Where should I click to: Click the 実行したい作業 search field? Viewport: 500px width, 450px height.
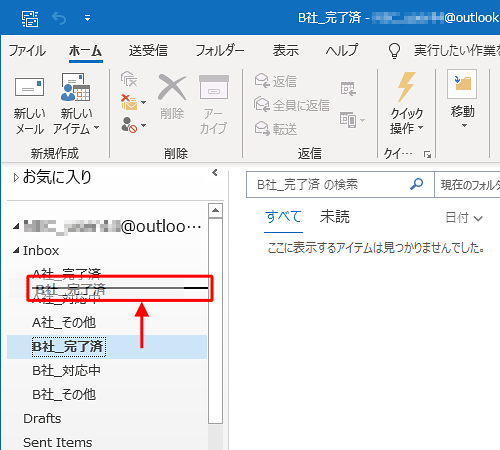click(x=457, y=51)
